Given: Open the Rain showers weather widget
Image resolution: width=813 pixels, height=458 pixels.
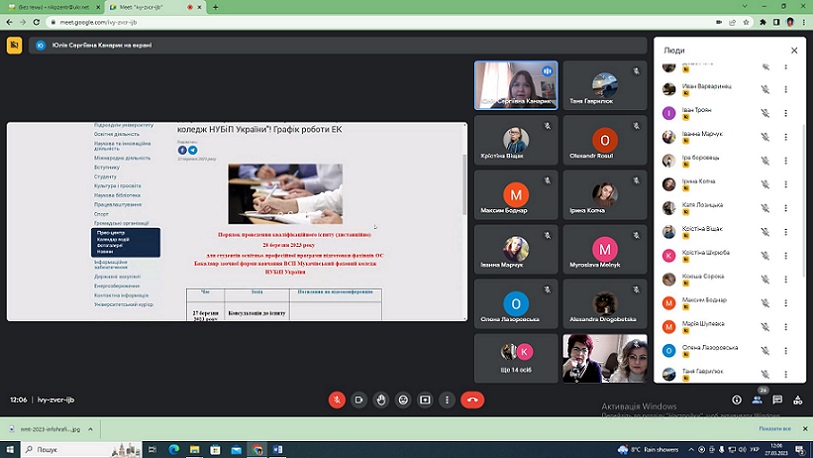Looking at the screenshot, I should pyautogui.click(x=648, y=449).
